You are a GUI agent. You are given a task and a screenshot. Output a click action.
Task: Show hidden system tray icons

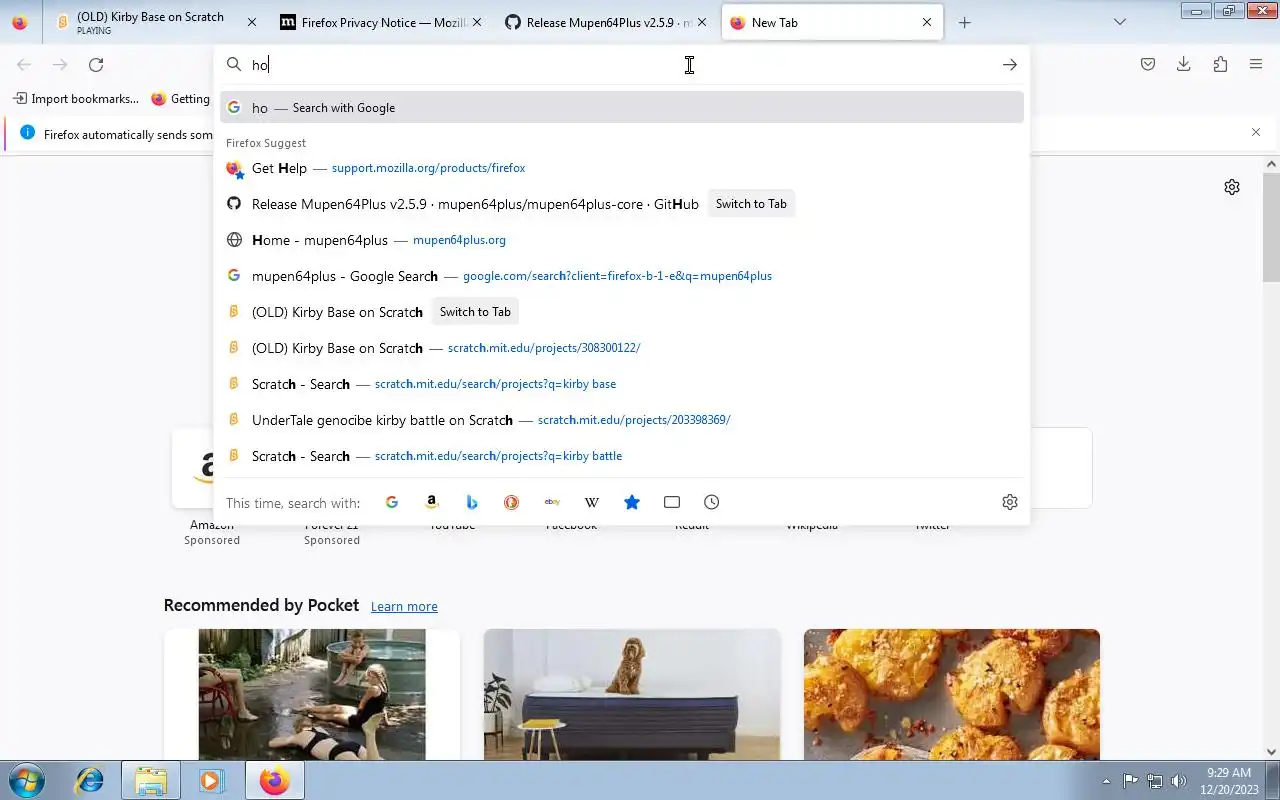click(1106, 781)
